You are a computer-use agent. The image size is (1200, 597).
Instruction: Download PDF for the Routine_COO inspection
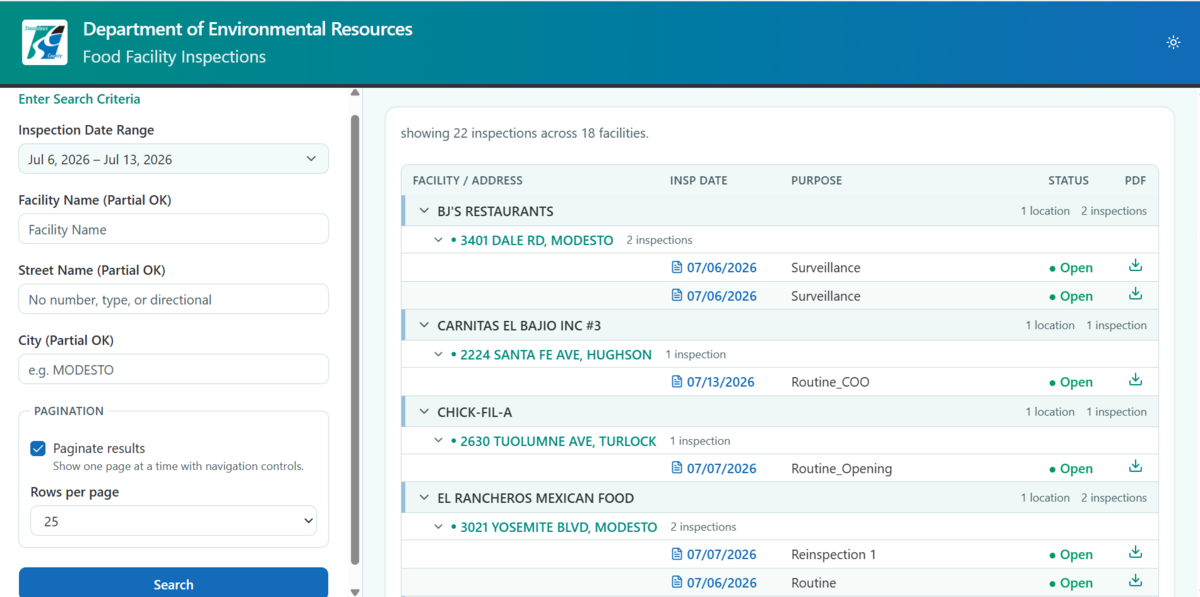[x=1135, y=380]
